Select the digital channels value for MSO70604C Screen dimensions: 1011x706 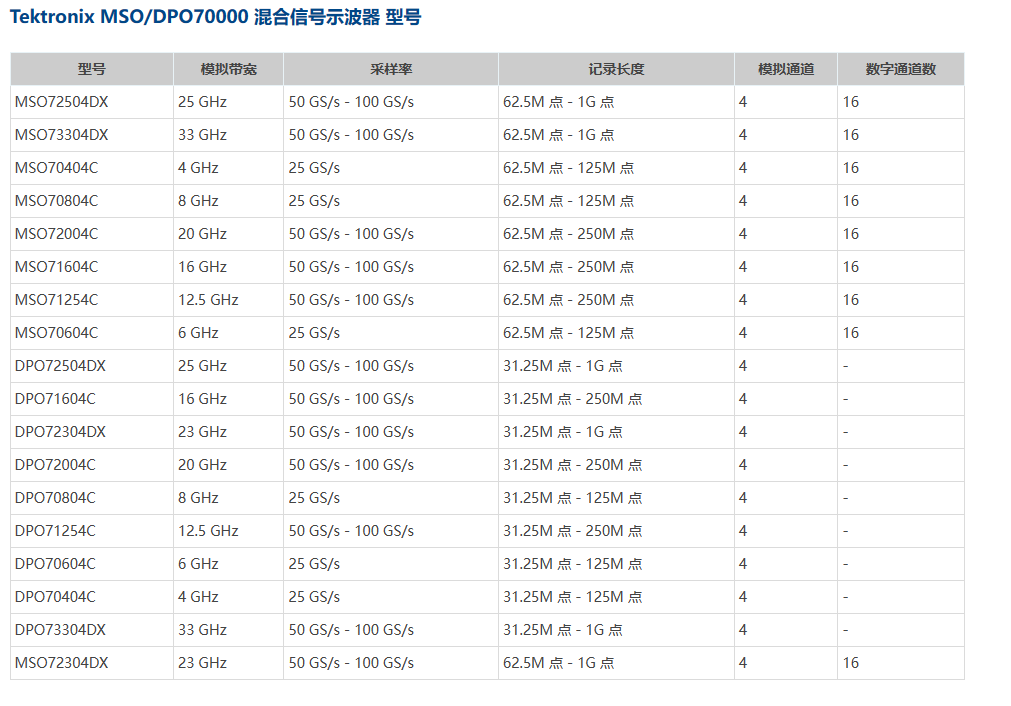850,333
